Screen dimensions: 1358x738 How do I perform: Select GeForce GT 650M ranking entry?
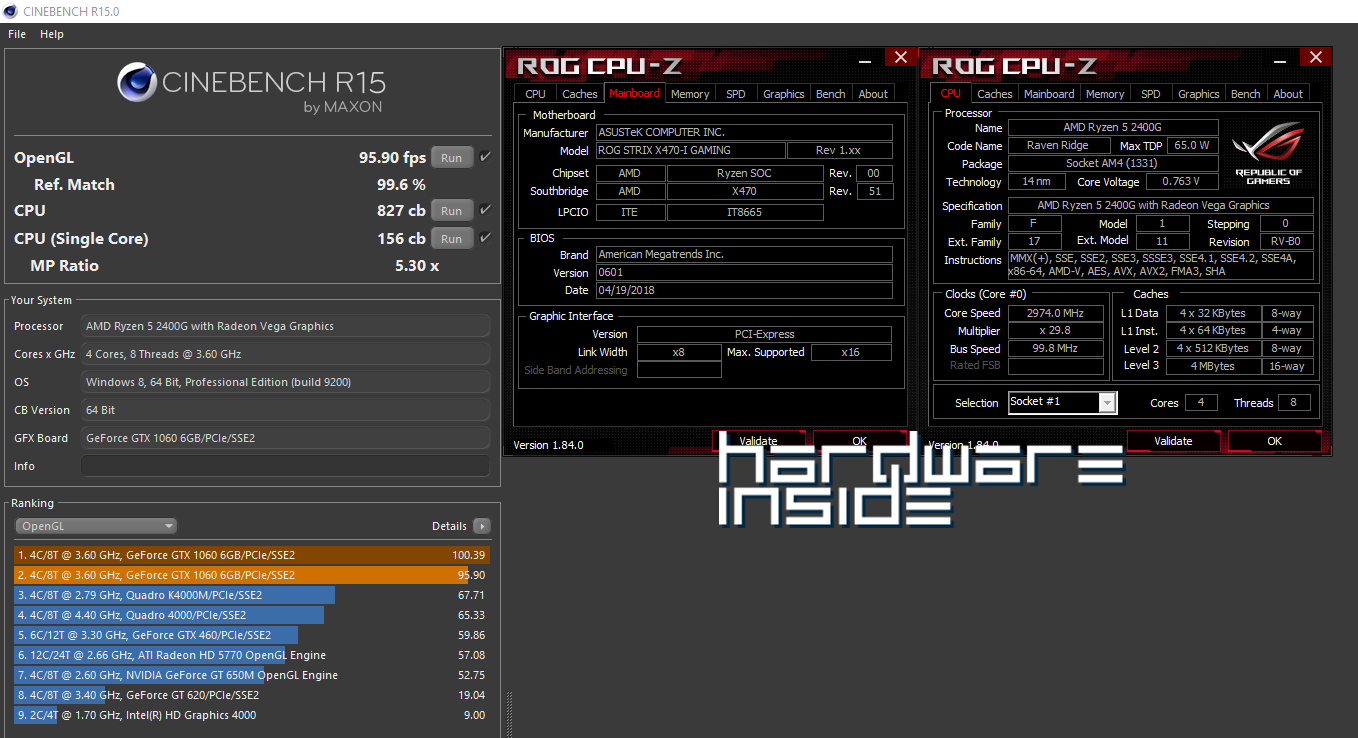point(252,675)
